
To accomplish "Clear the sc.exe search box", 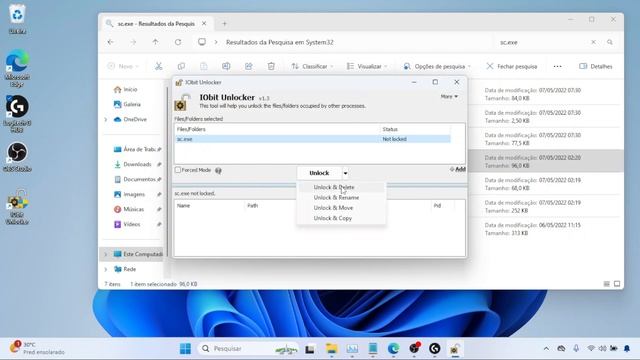I will 593,42.
